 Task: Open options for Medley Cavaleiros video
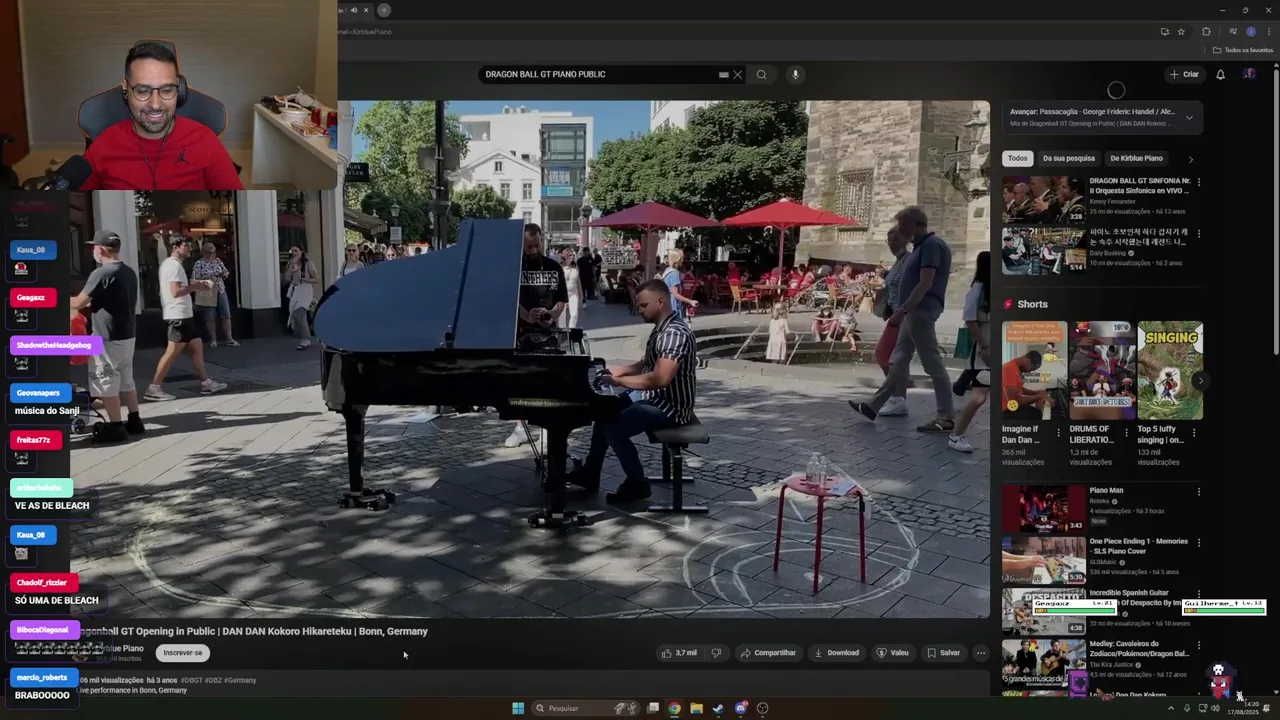pyautogui.click(x=1198, y=644)
